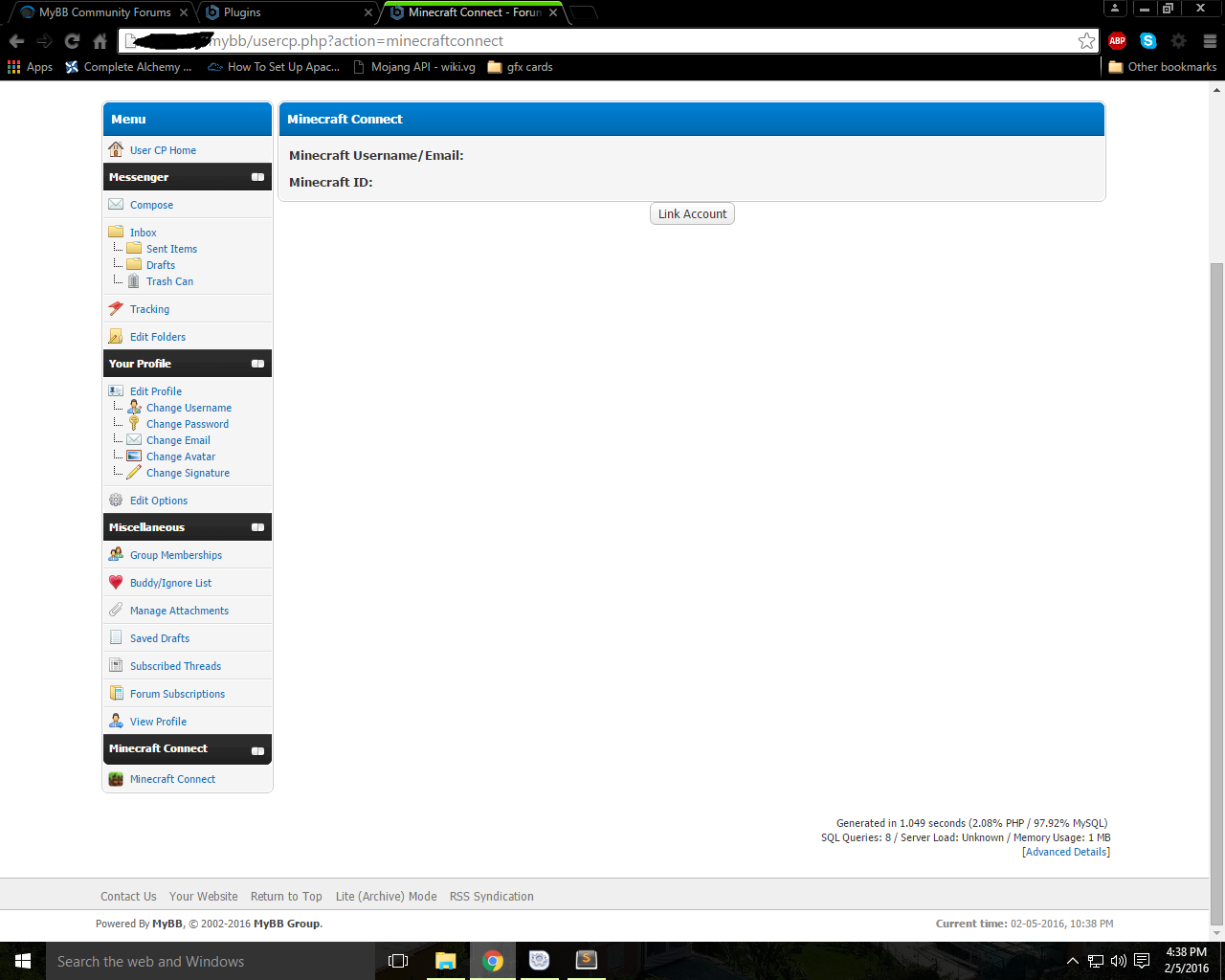
Task: Click the Change Email link
Action: tap(178, 440)
